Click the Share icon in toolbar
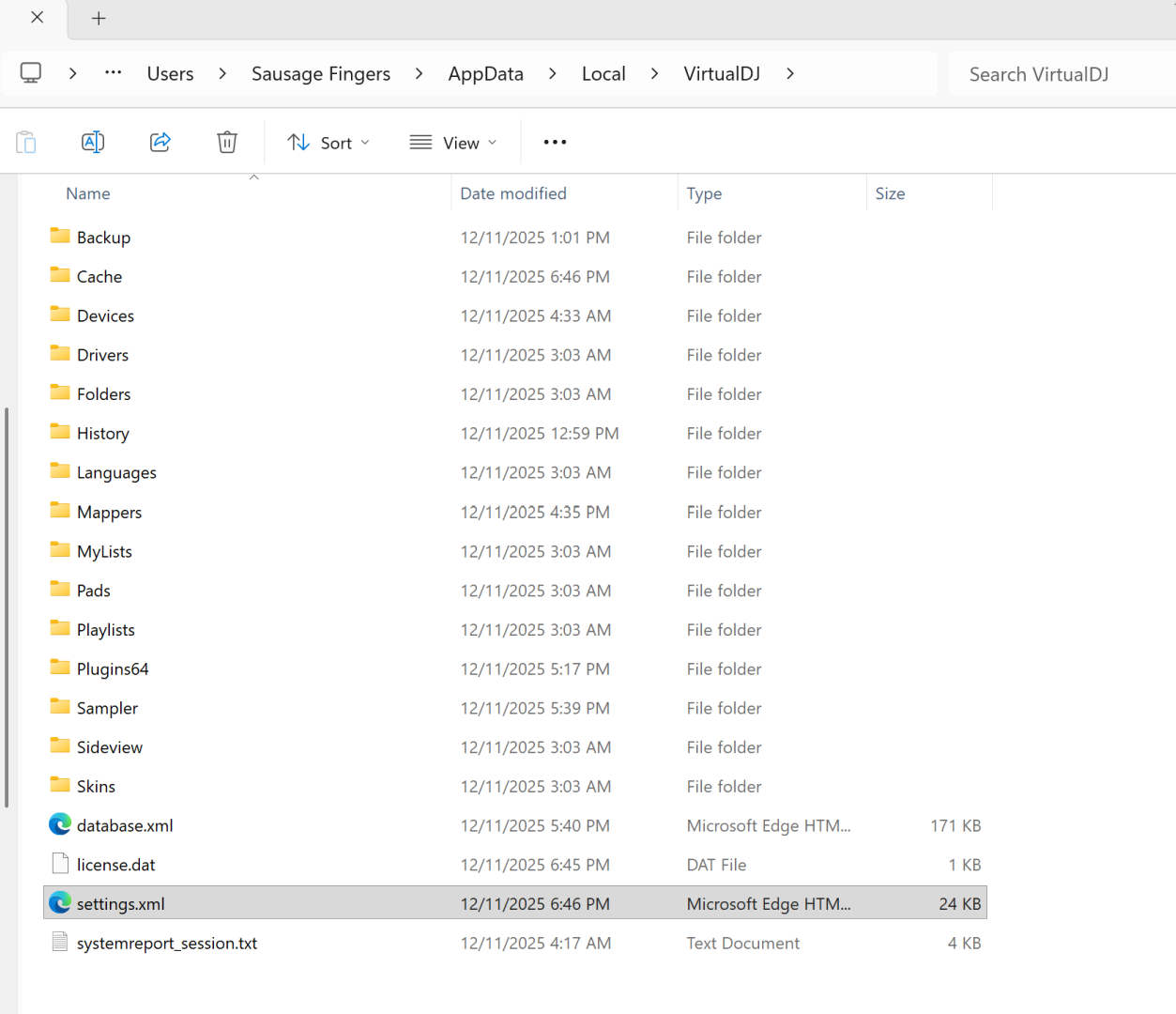Image resolution: width=1176 pixels, height=1014 pixels. [x=160, y=142]
